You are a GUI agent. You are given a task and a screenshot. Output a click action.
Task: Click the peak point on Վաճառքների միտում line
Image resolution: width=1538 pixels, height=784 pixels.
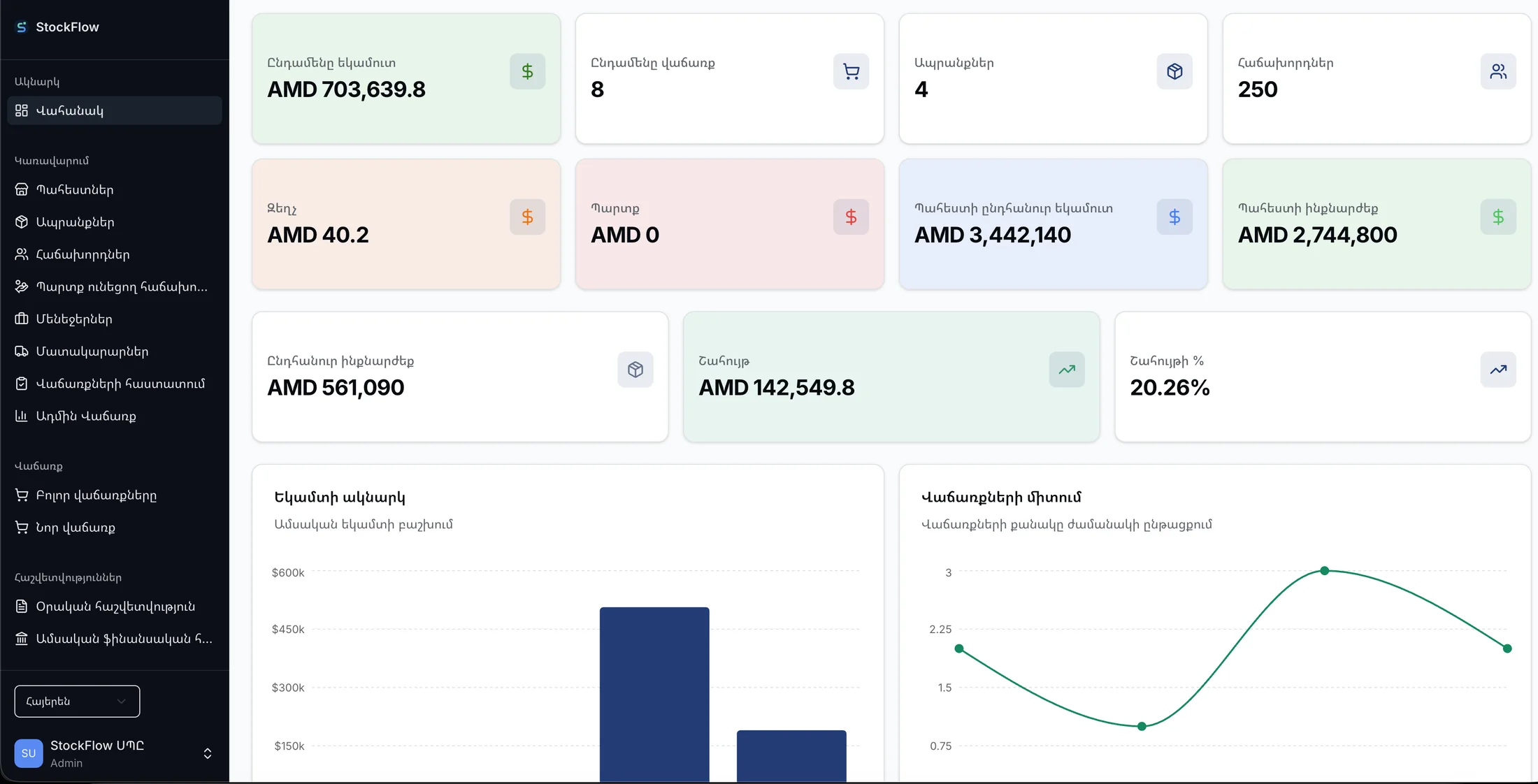coord(1324,571)
